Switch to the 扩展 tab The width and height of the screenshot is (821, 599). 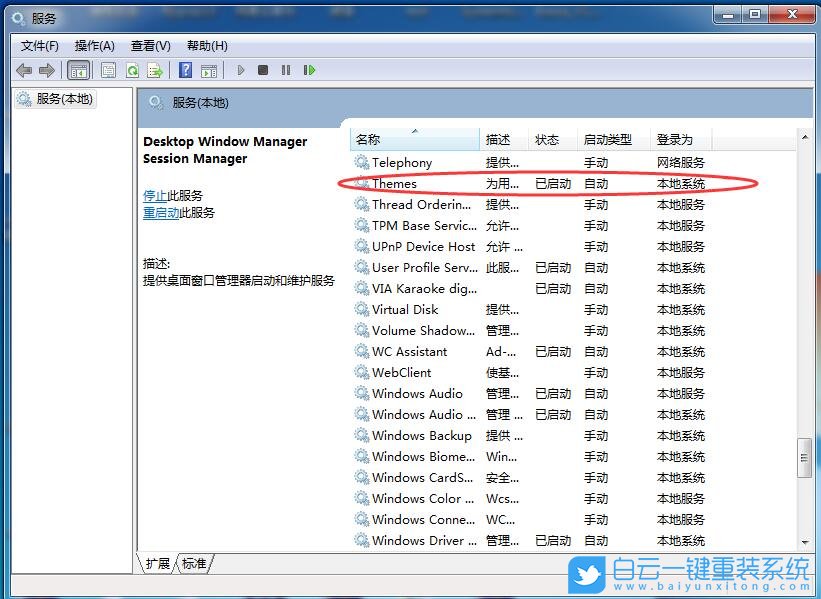(157, 563)
